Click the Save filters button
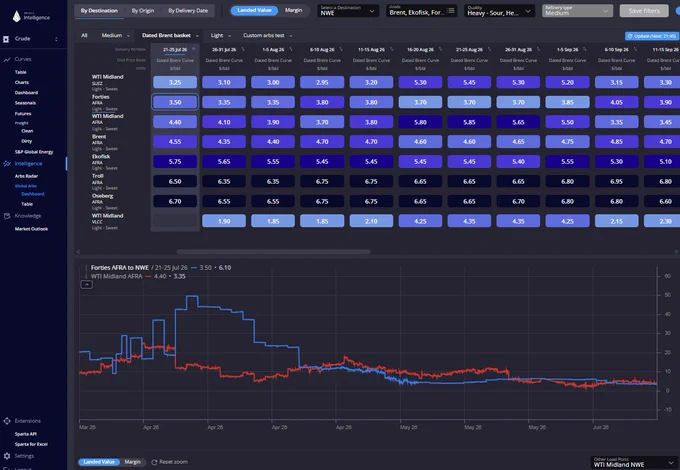 (x=644, y=11)
